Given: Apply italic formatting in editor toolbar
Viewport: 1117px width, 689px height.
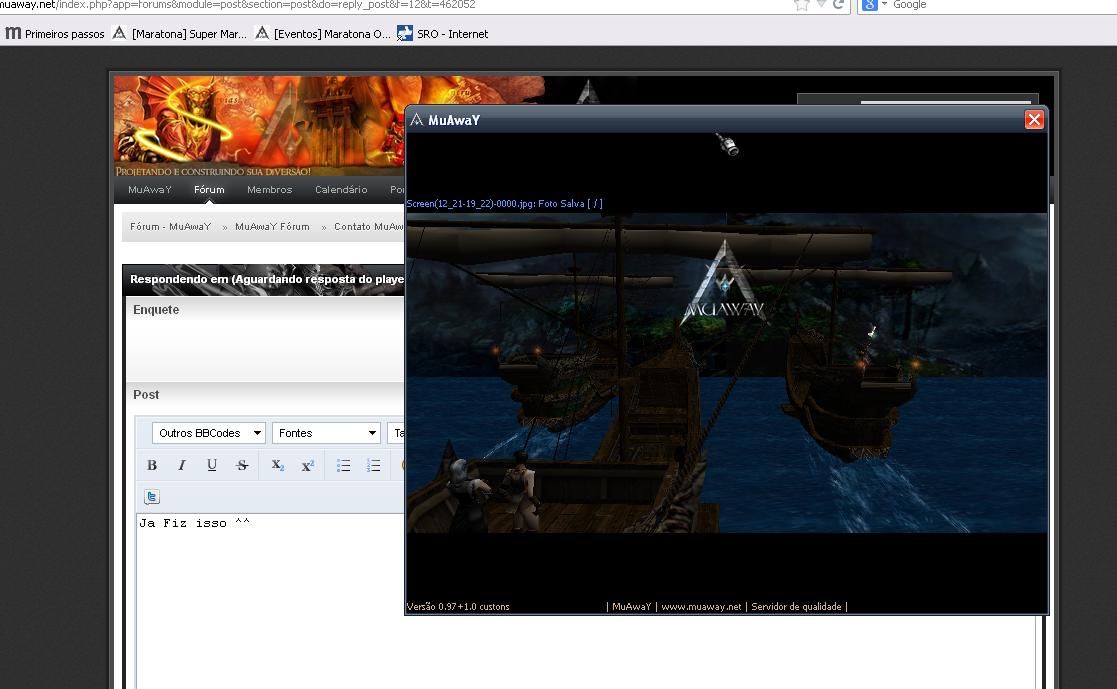Looking at the screenshot, I should [182, 465].
